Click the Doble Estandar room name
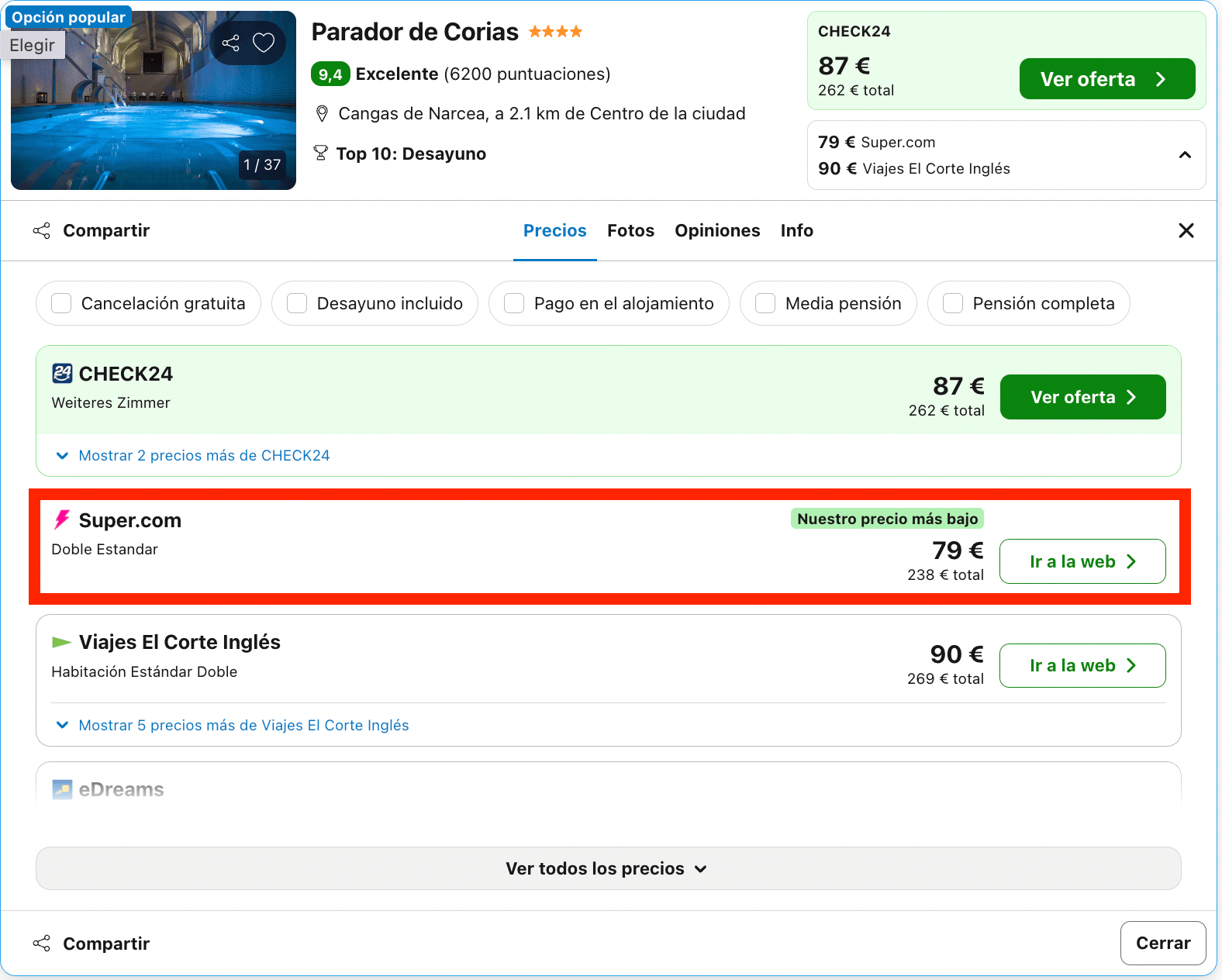 (105, 549)
